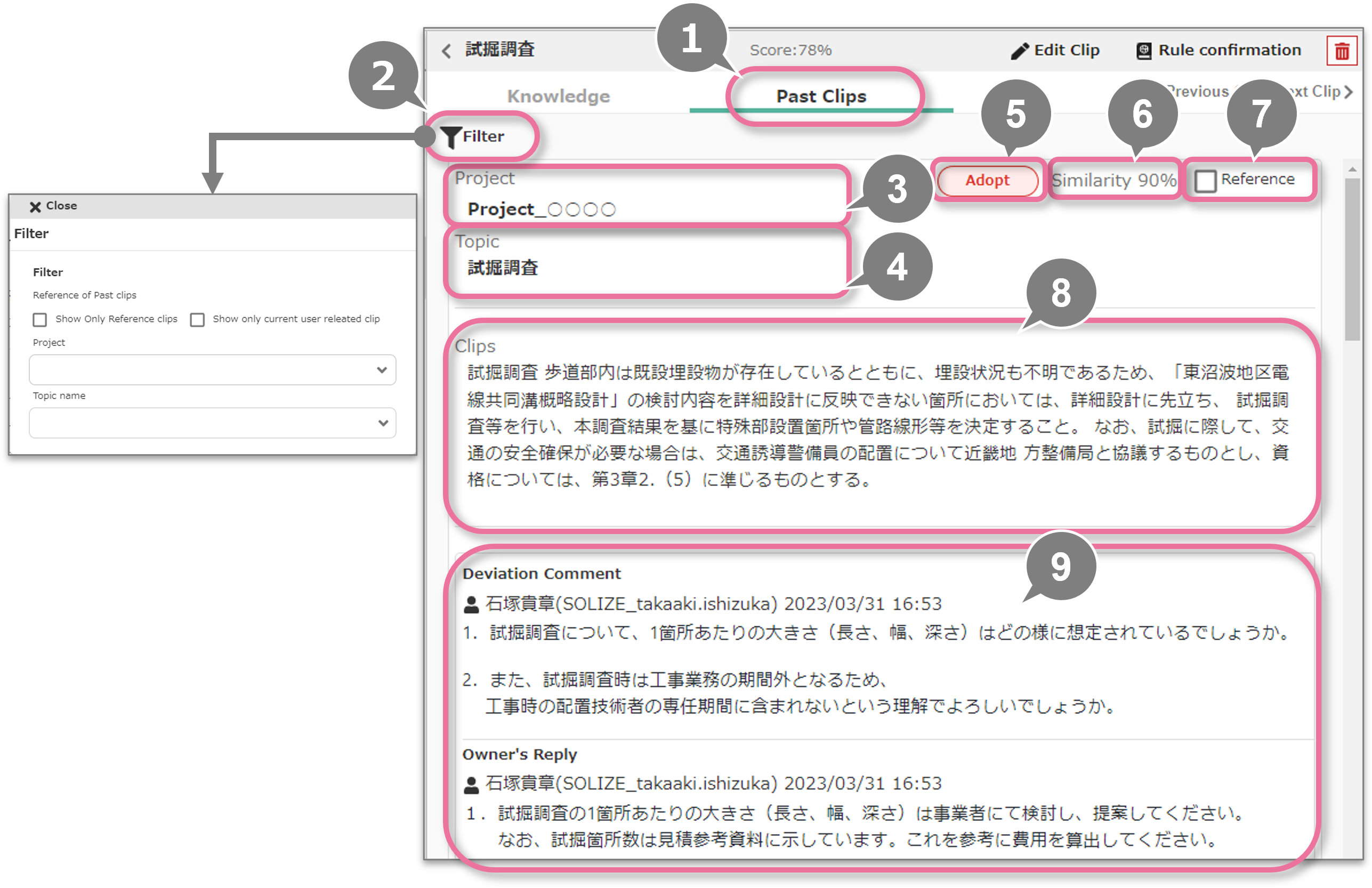Image resolution: width=1372 pixels, height=888 pixels.
Task: Switch to the Knowledge tab
Action: (x=558, y=96)
